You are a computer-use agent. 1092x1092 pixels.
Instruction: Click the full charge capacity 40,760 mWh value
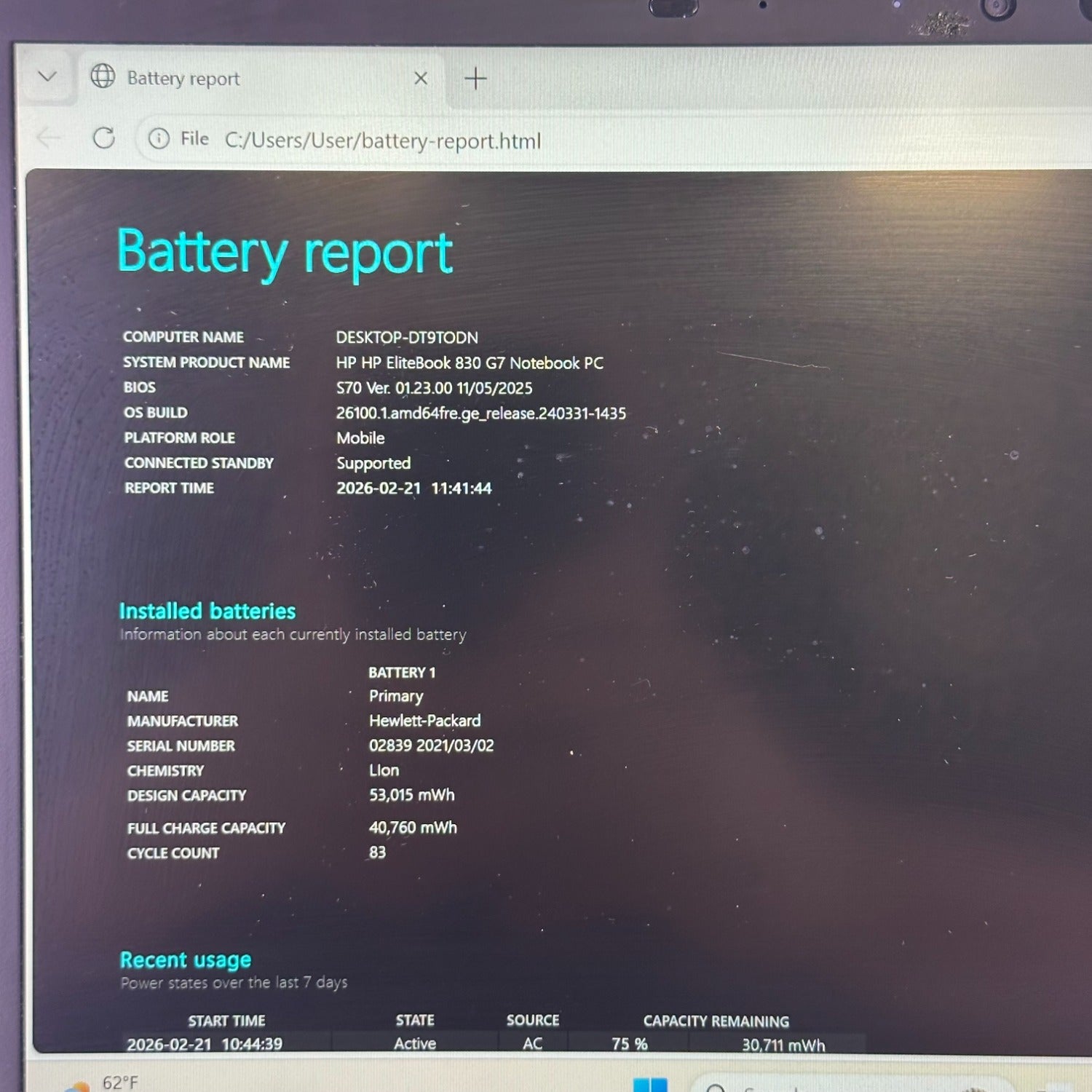point(413,827)
